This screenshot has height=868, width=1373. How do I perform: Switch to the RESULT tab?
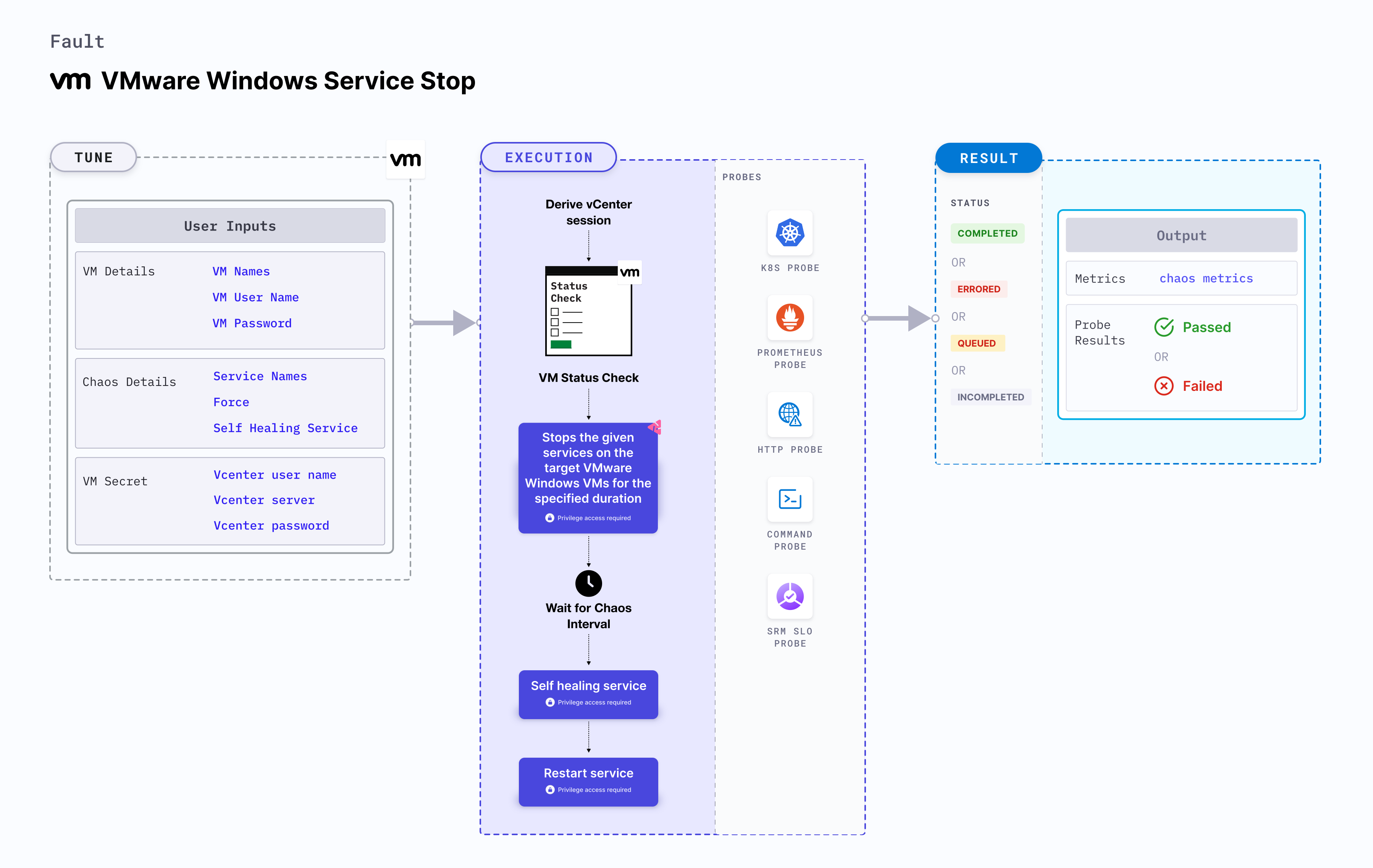(988, 158)
